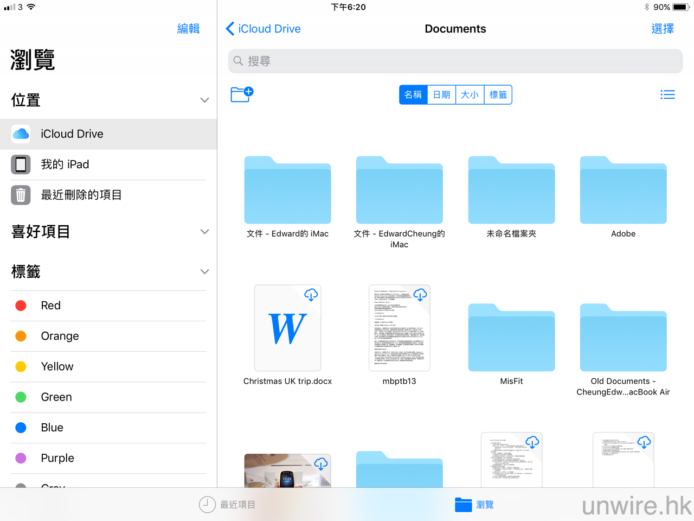Select 我的 iPad location
The height and width of the screenshot is (521, 694).
pos(65,164)
